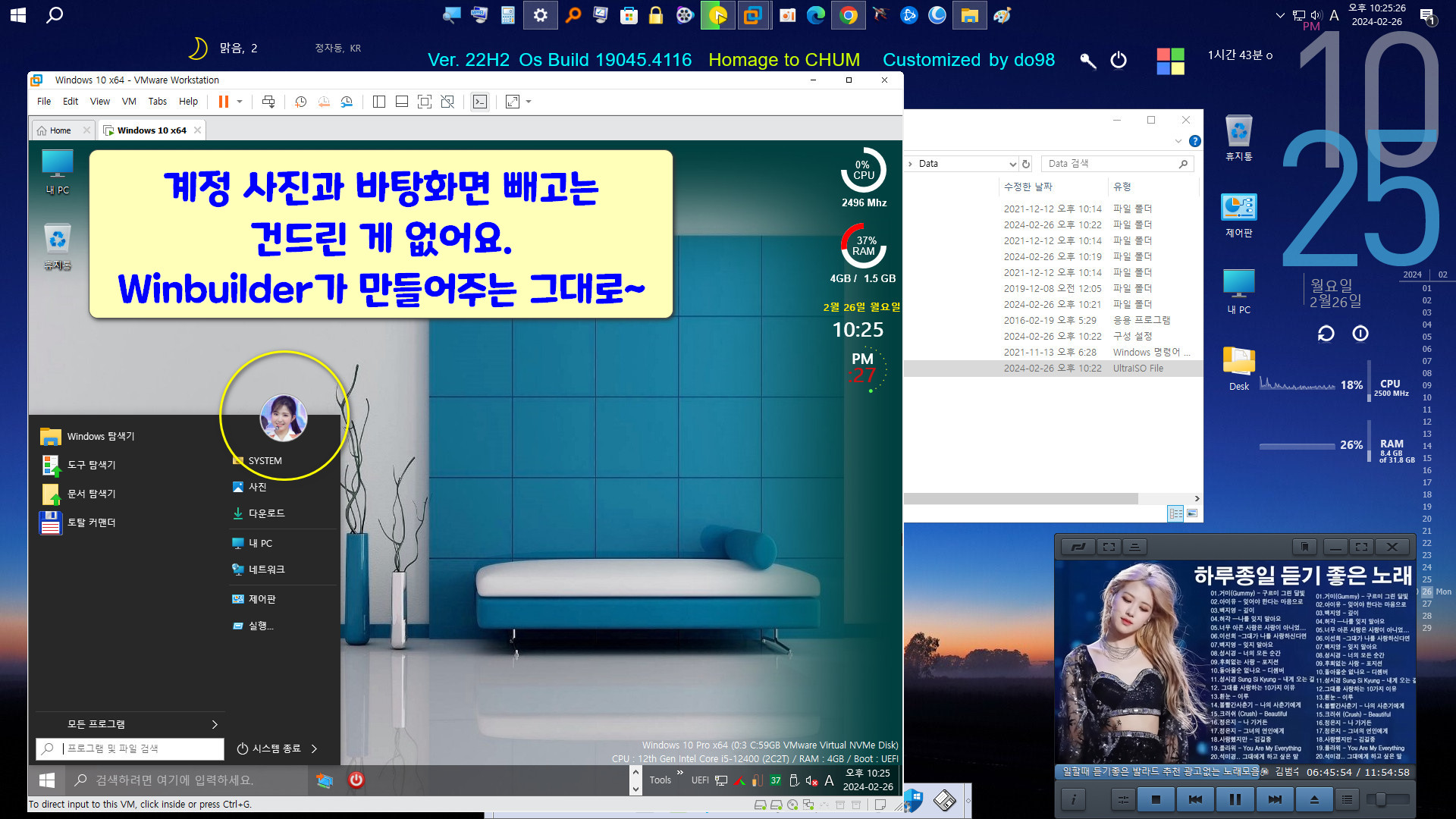
Task: Expand explorer ribbon chevron near help icon
Action: (1178, 141)
